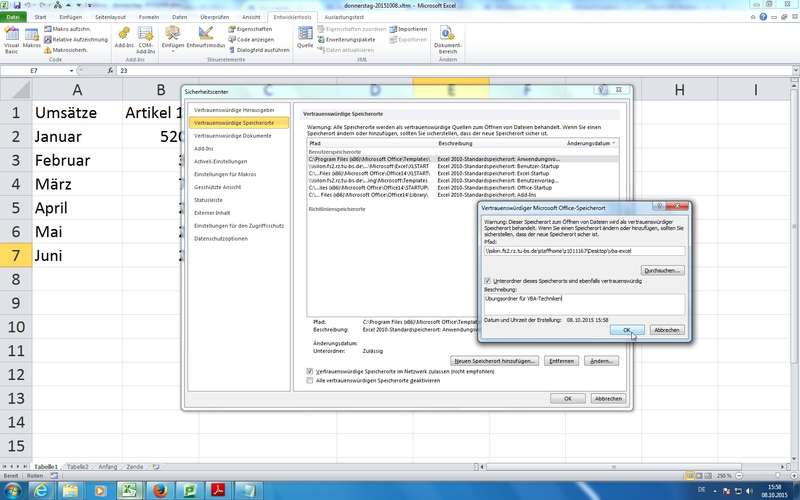Viewport: 800px width, 500px height.
Task: Toggle Alle vertrauenswürdigen Speicherorte deaktivieren checkbox
Action: click(310, 381)
